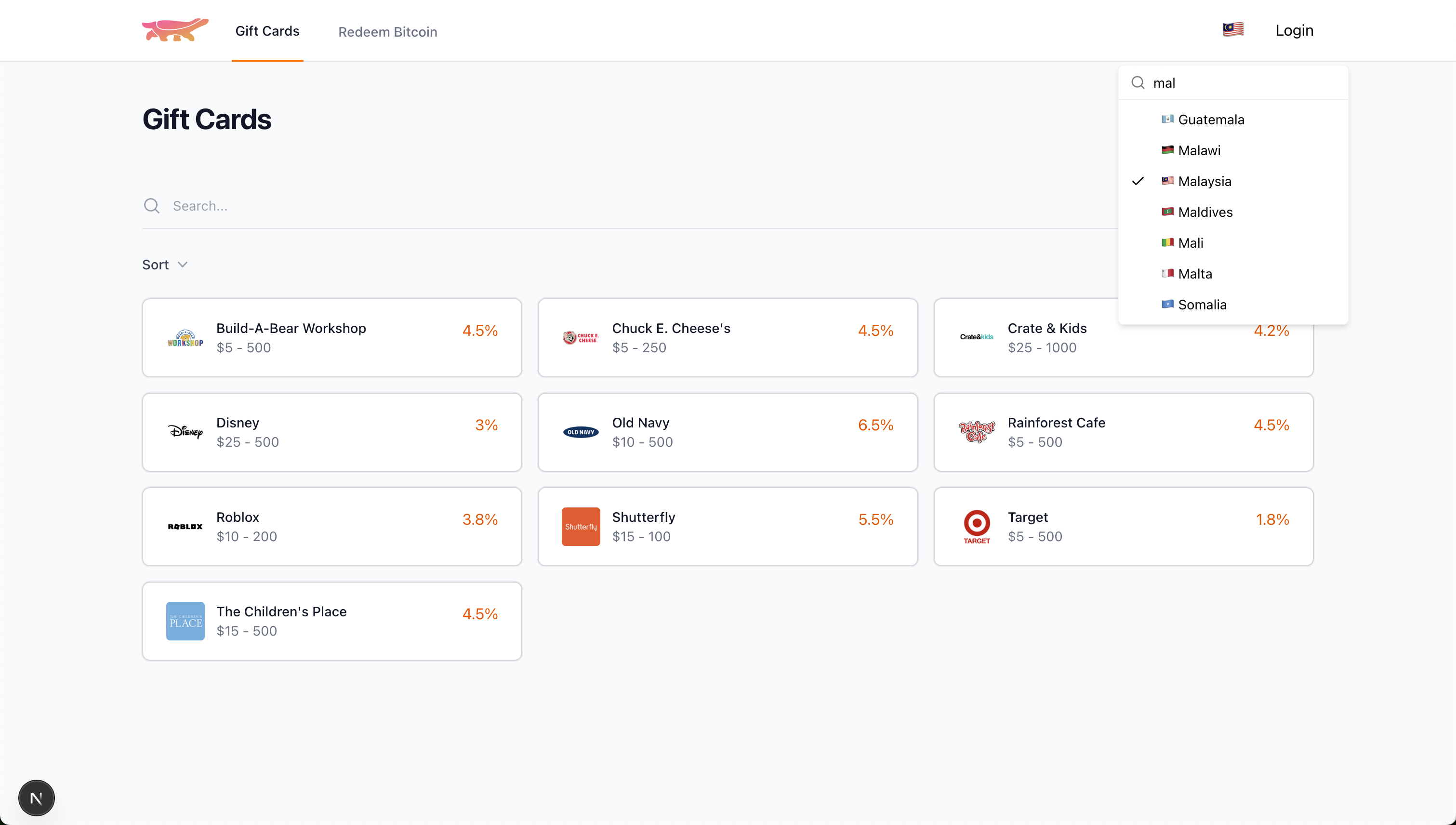Open the Crate & Kids gift card
This screenshot has width=1456, height=825.
[1124, 338]
